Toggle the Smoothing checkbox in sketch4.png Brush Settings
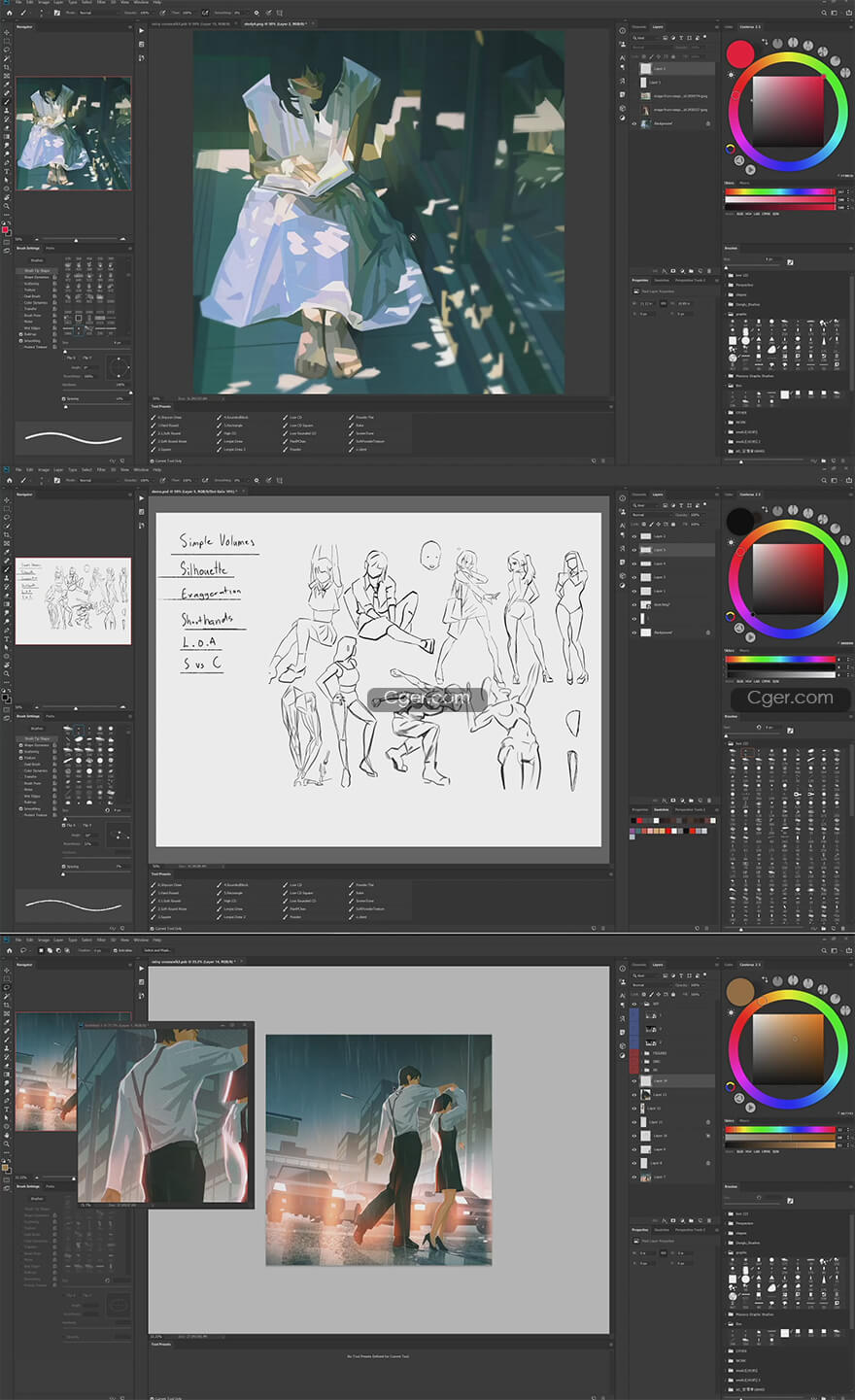 [21, 341]
